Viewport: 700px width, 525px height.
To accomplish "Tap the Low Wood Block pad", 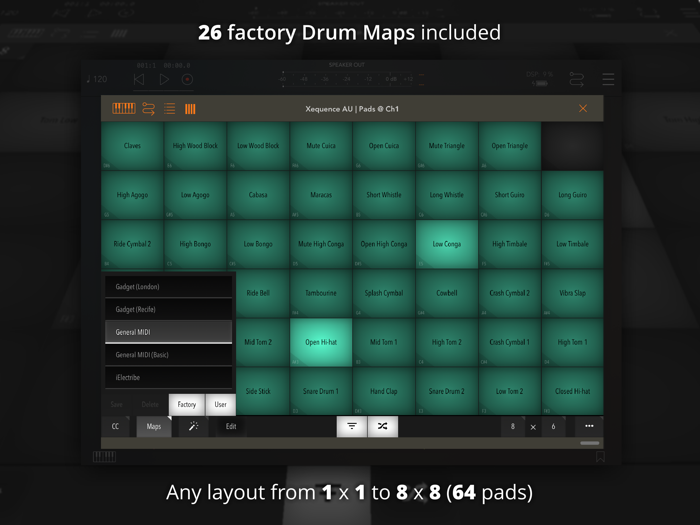I will click(258, 146).
